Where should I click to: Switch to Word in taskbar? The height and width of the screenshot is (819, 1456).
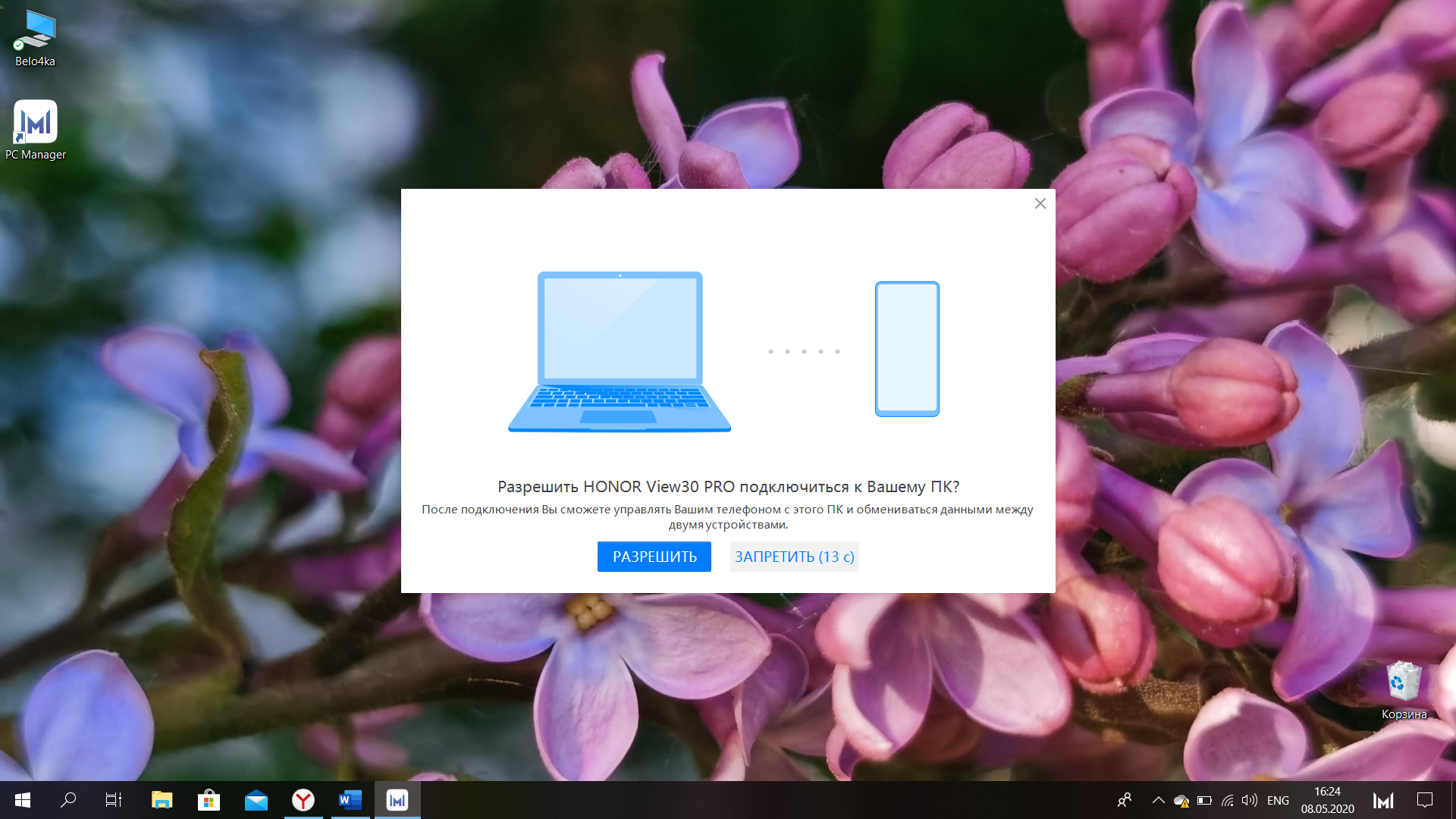(x=350, y=800)
